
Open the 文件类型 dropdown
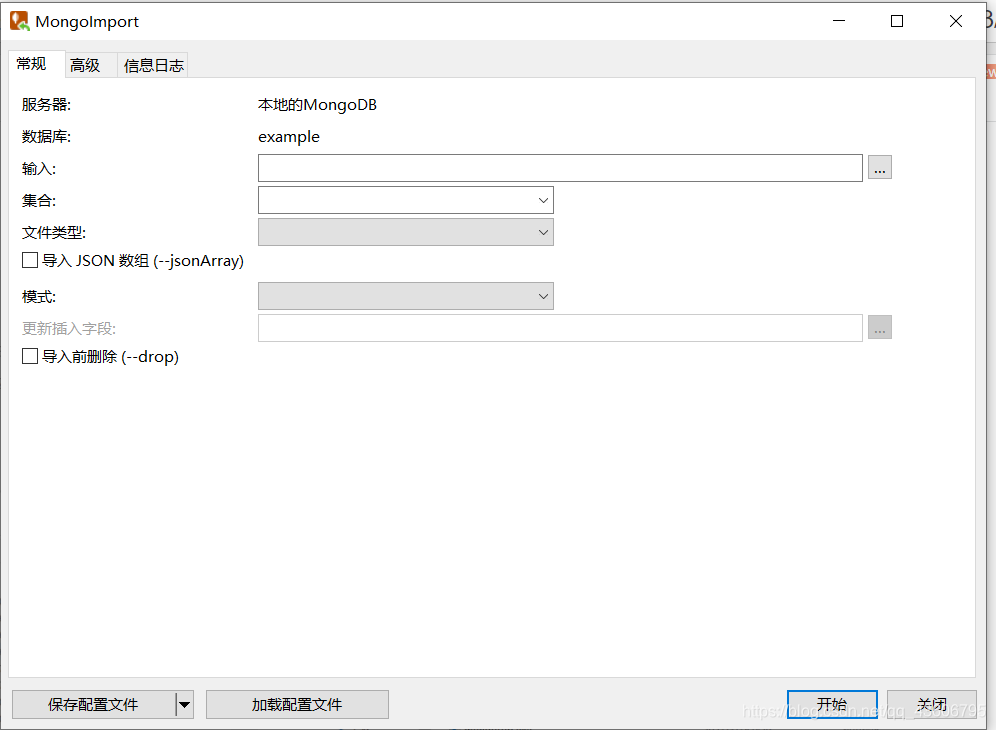[544, 231]
